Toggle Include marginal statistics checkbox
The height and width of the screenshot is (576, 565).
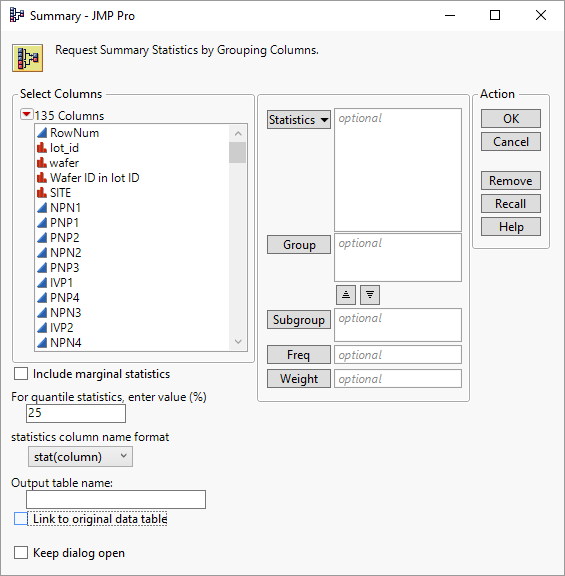pos(21,374)
